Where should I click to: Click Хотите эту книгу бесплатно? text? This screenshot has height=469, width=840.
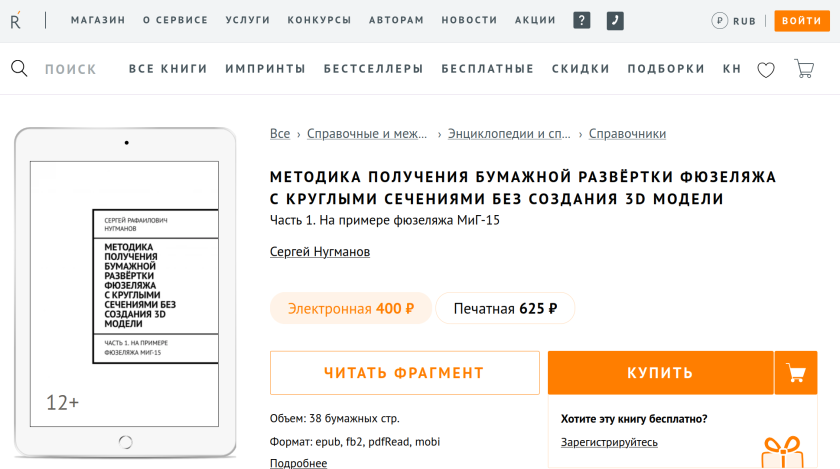coord(634,419)
